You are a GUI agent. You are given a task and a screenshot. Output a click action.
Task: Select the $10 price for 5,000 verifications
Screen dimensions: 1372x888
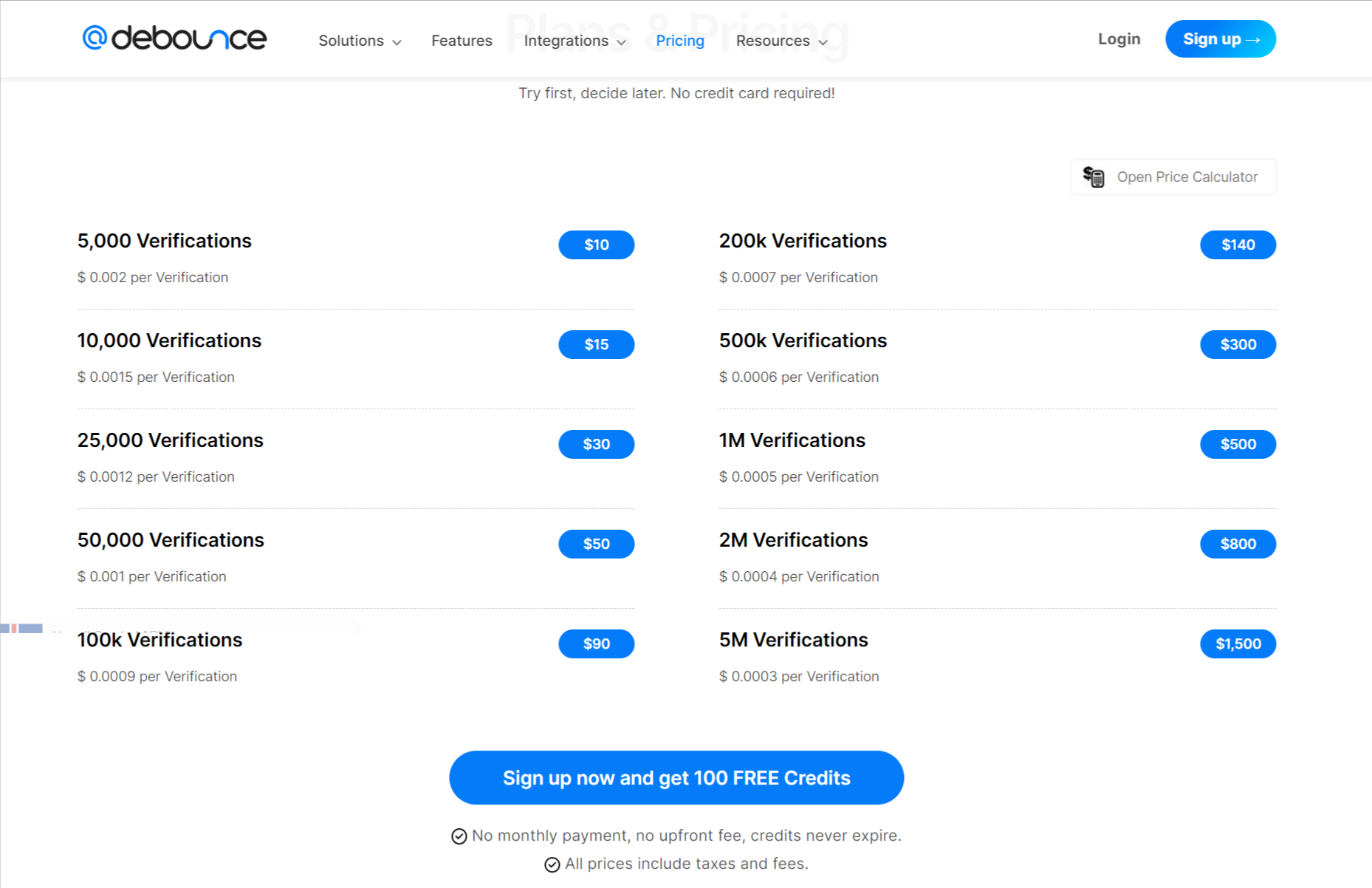(596, 245)
